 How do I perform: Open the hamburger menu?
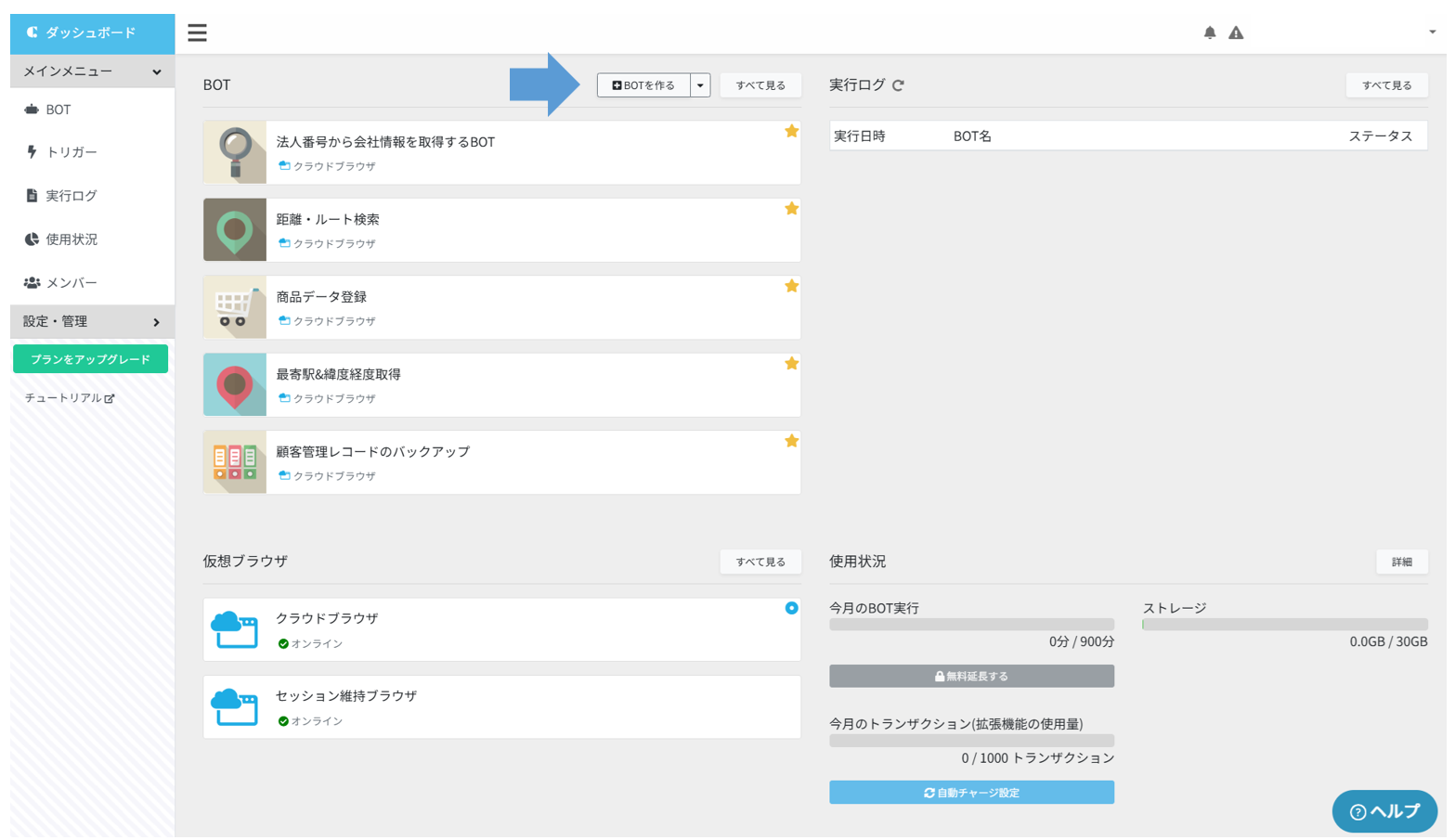point(198,32)
